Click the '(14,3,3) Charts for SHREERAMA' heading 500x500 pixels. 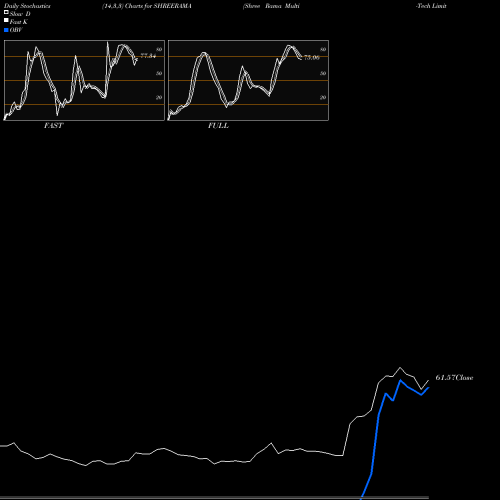point(147,6)
